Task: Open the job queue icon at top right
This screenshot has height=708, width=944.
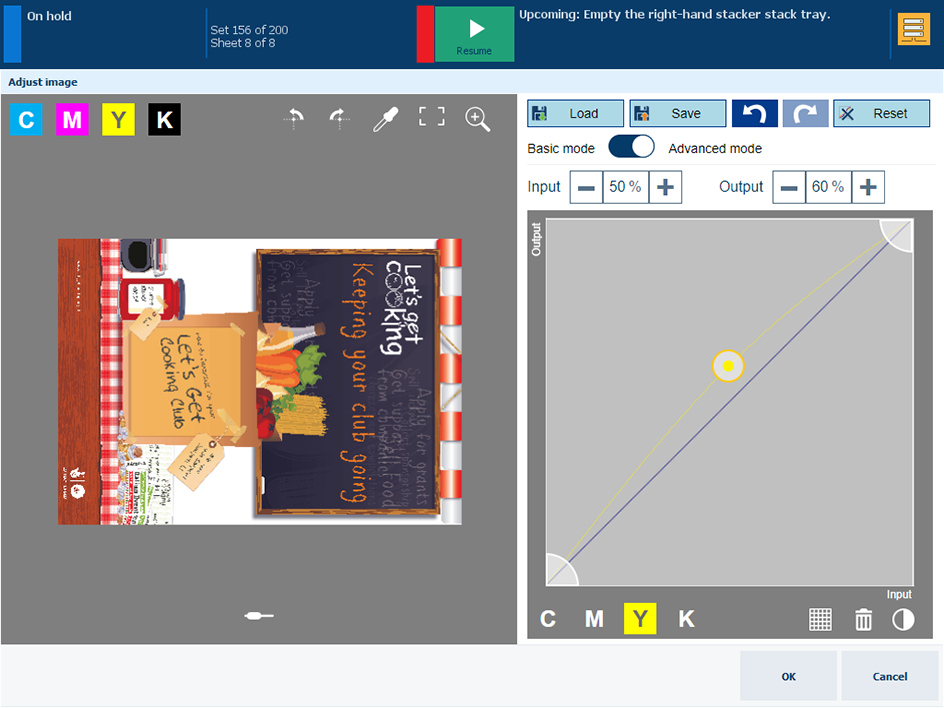Action: tap(913, 30)
